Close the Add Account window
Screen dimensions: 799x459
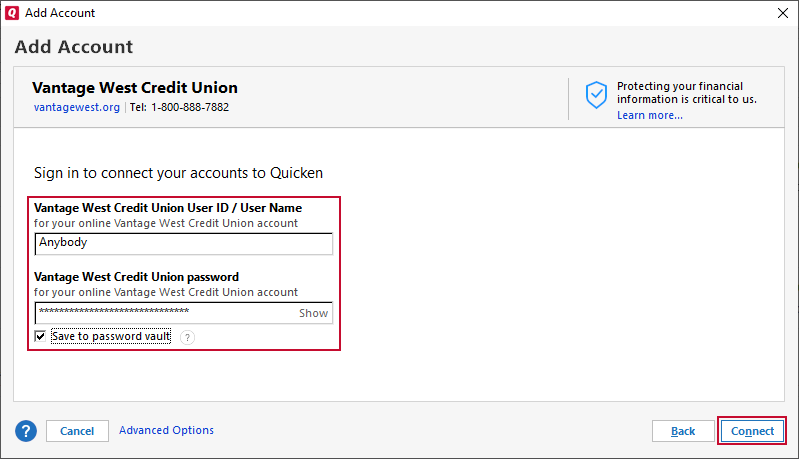coord(782,12)
